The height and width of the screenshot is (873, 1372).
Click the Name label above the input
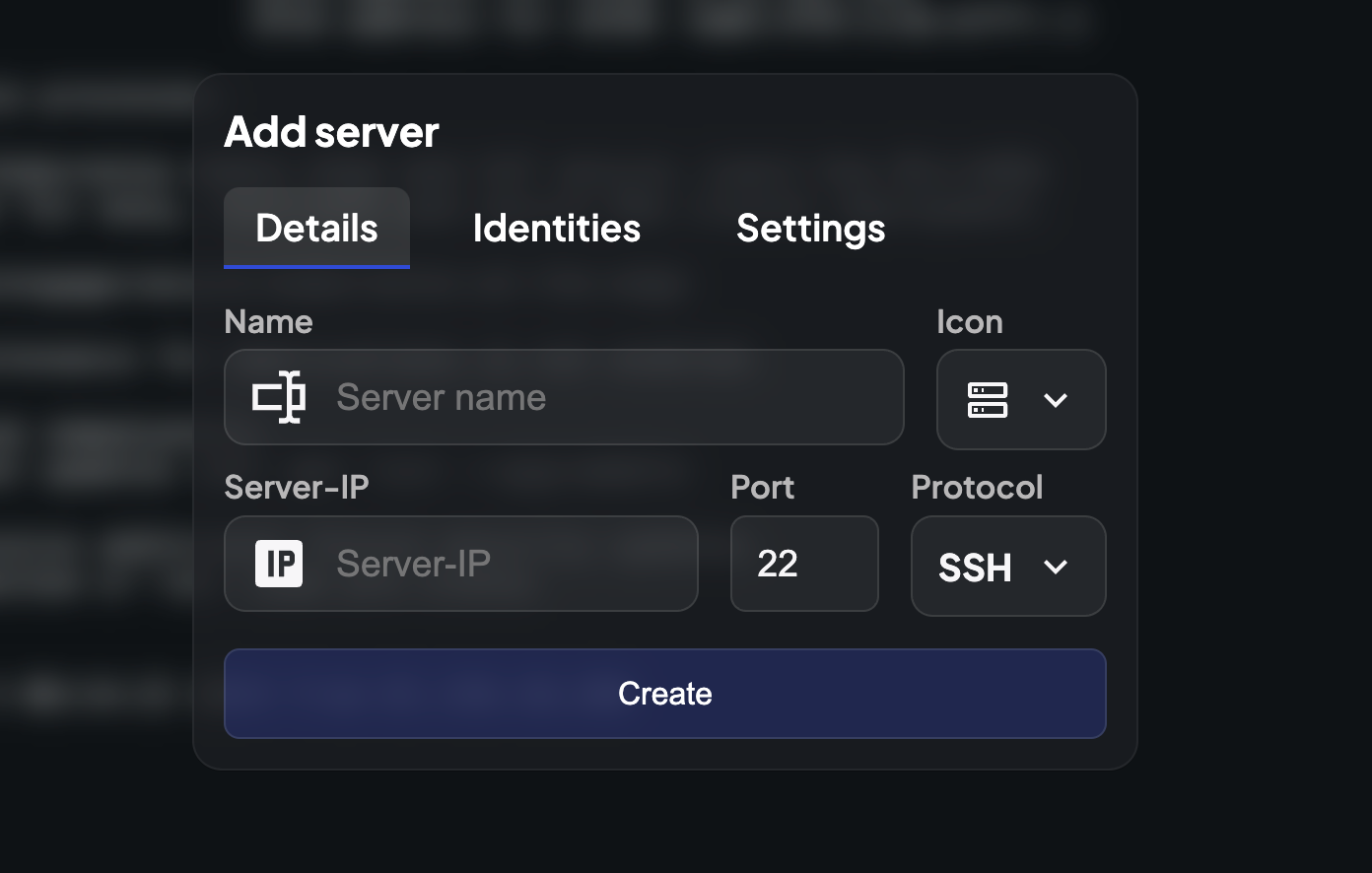(268, 321)
